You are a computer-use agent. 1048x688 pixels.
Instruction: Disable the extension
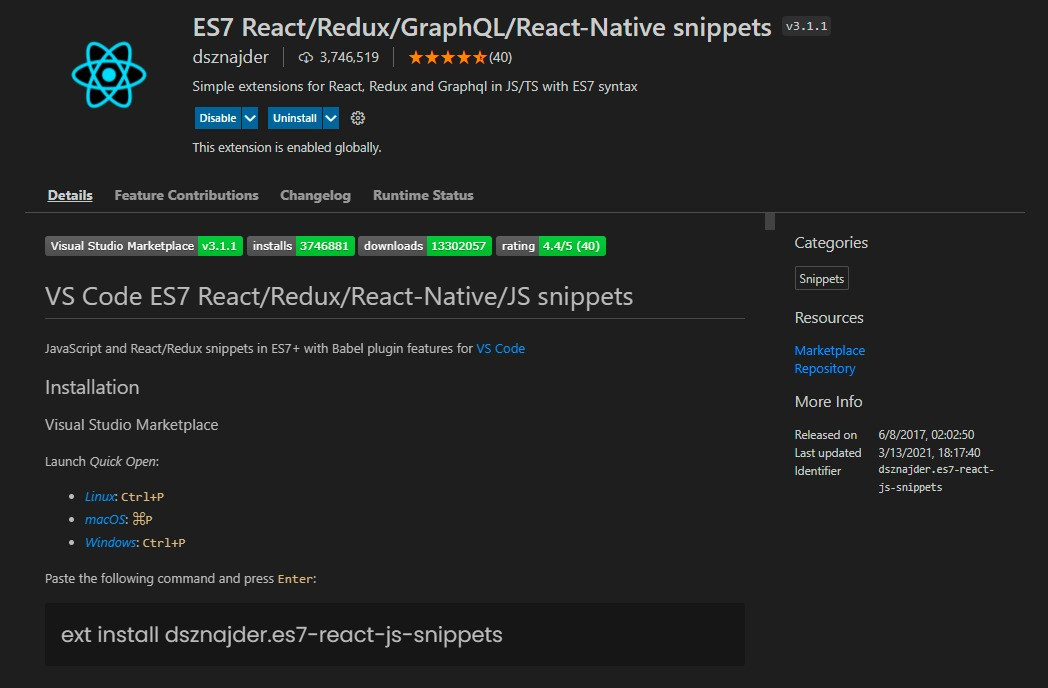tap(218, 118)
